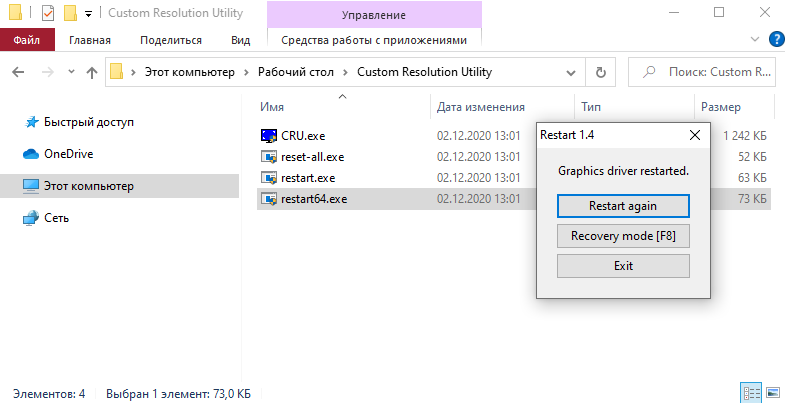Open the Explorer help icon
Screen dimensions: 785x403
click(776, 39)
